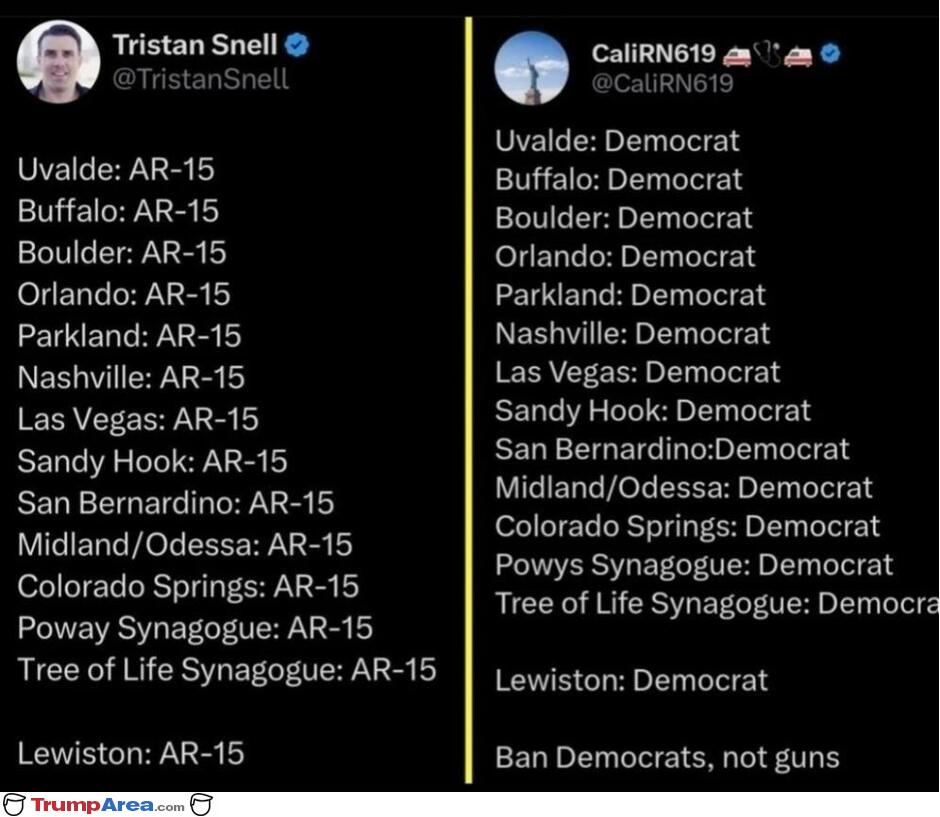Open Tristan Snell's profile photo
This screenshot has width=940, height=817.
click(x=58, y=62)
